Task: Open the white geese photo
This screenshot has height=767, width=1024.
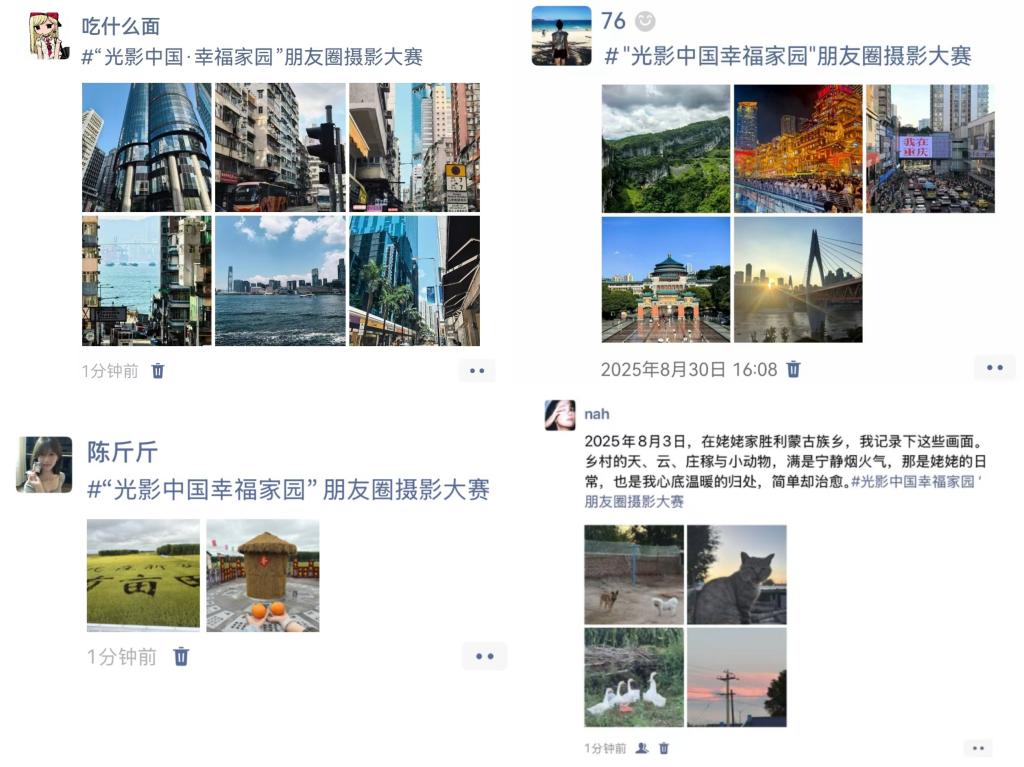Action: tap(634, 677)
